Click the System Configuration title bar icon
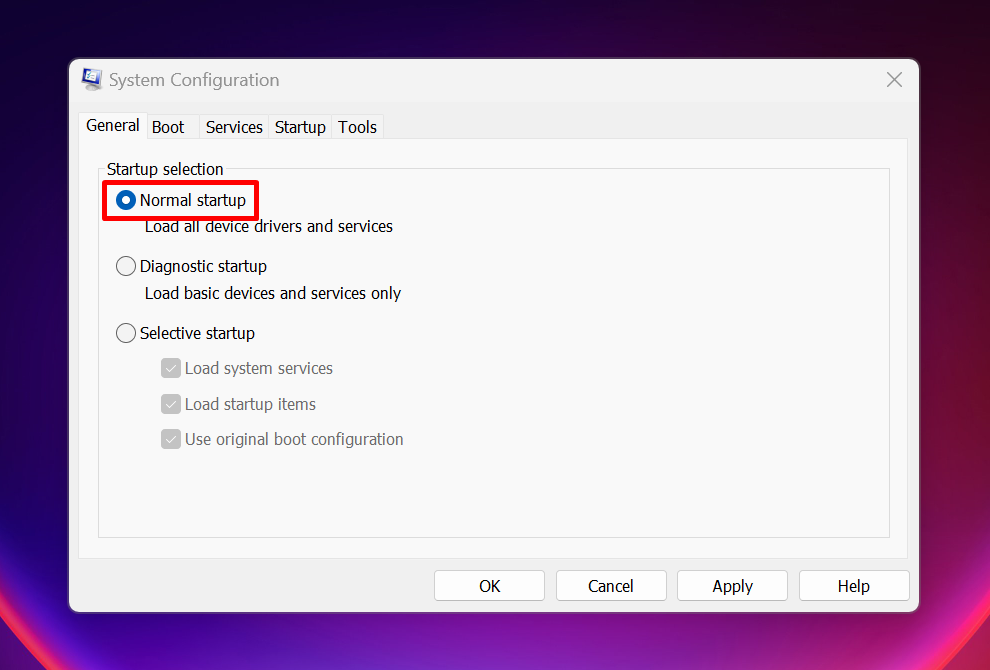990x670 pixels. pyautogui.click(x=92, y=79)
